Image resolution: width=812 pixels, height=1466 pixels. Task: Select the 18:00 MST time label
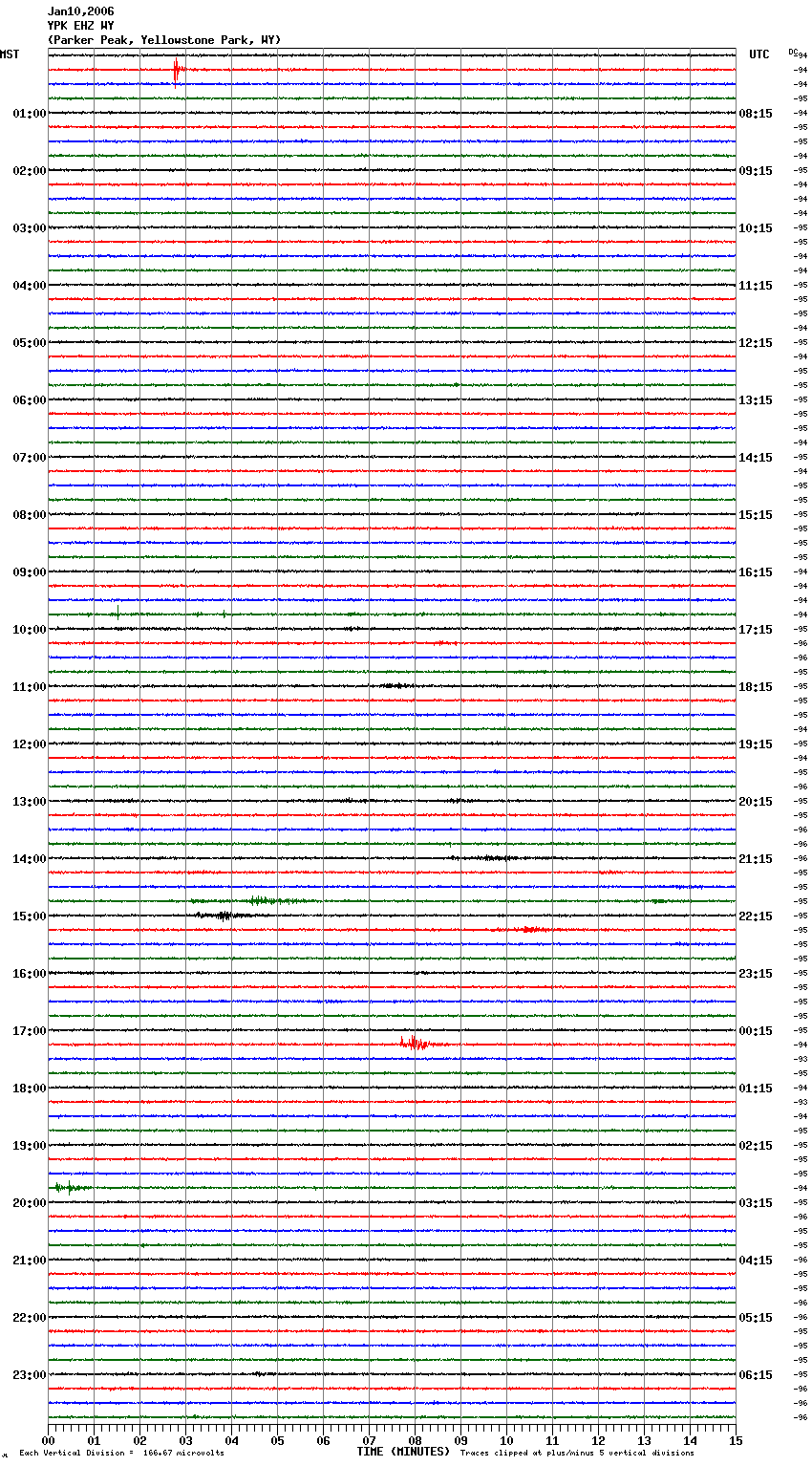tap(30, 1089)
